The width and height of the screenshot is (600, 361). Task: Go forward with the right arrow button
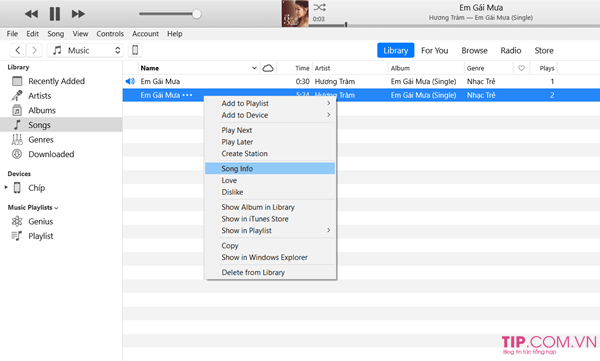point(34,50)
